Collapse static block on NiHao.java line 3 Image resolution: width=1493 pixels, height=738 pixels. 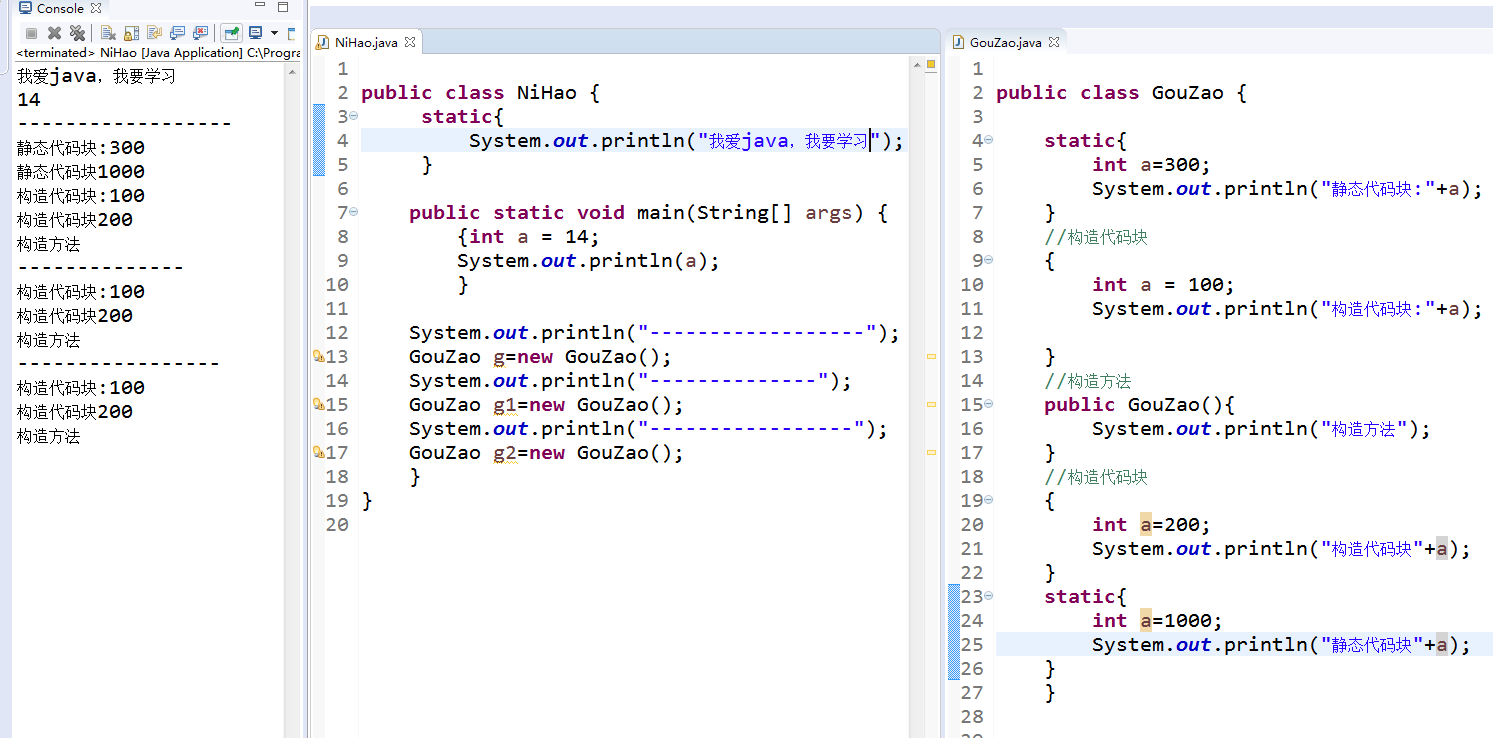[x=353, y=117]
